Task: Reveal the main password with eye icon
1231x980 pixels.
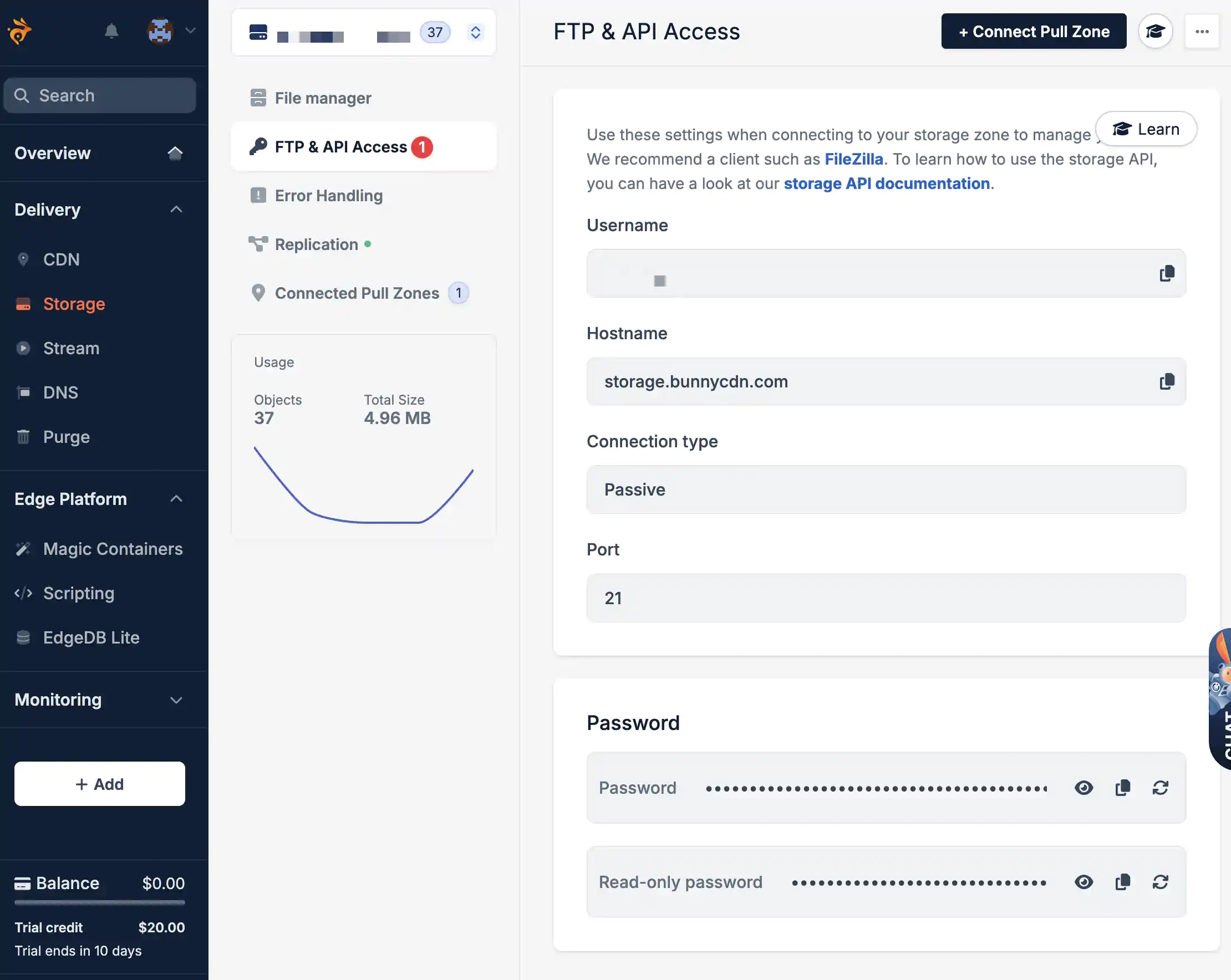Action: [1083, 788]
